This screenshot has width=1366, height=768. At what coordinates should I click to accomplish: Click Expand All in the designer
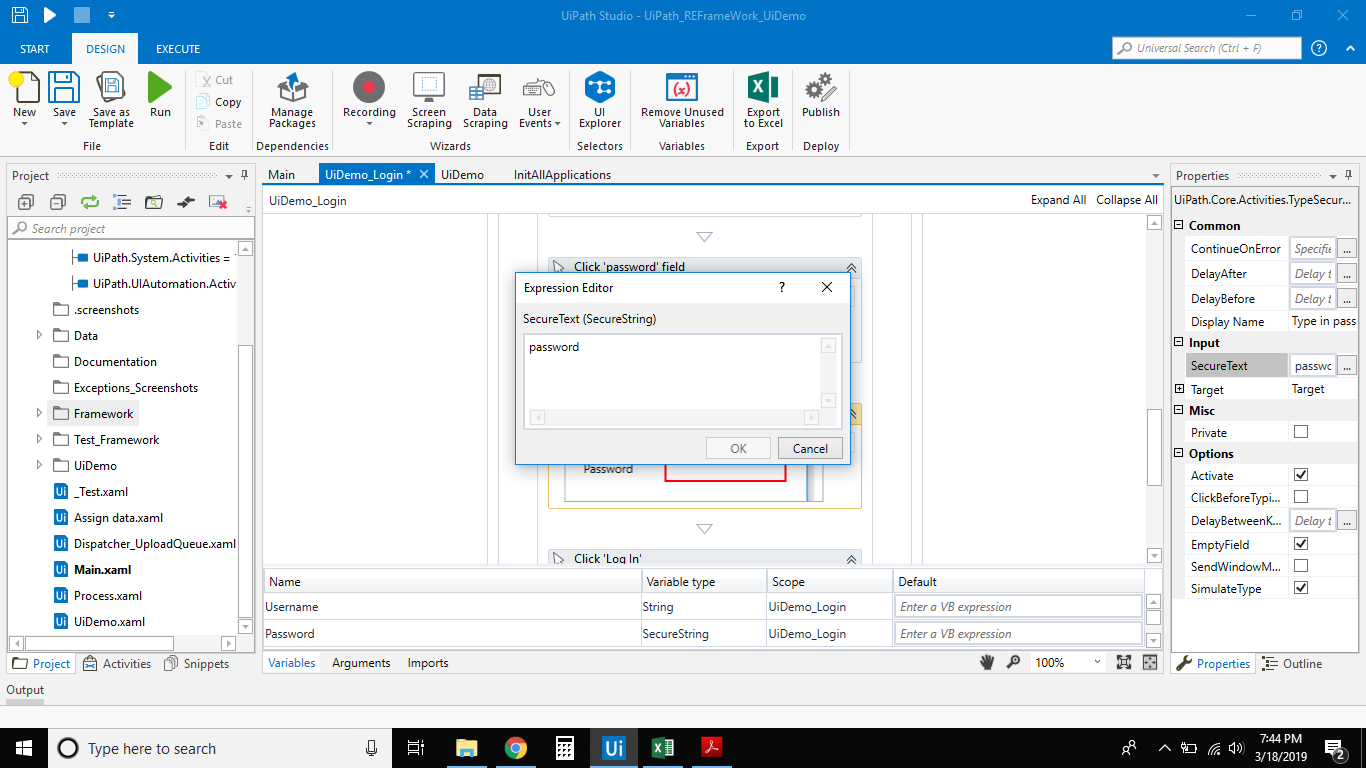click(1058, 200)
